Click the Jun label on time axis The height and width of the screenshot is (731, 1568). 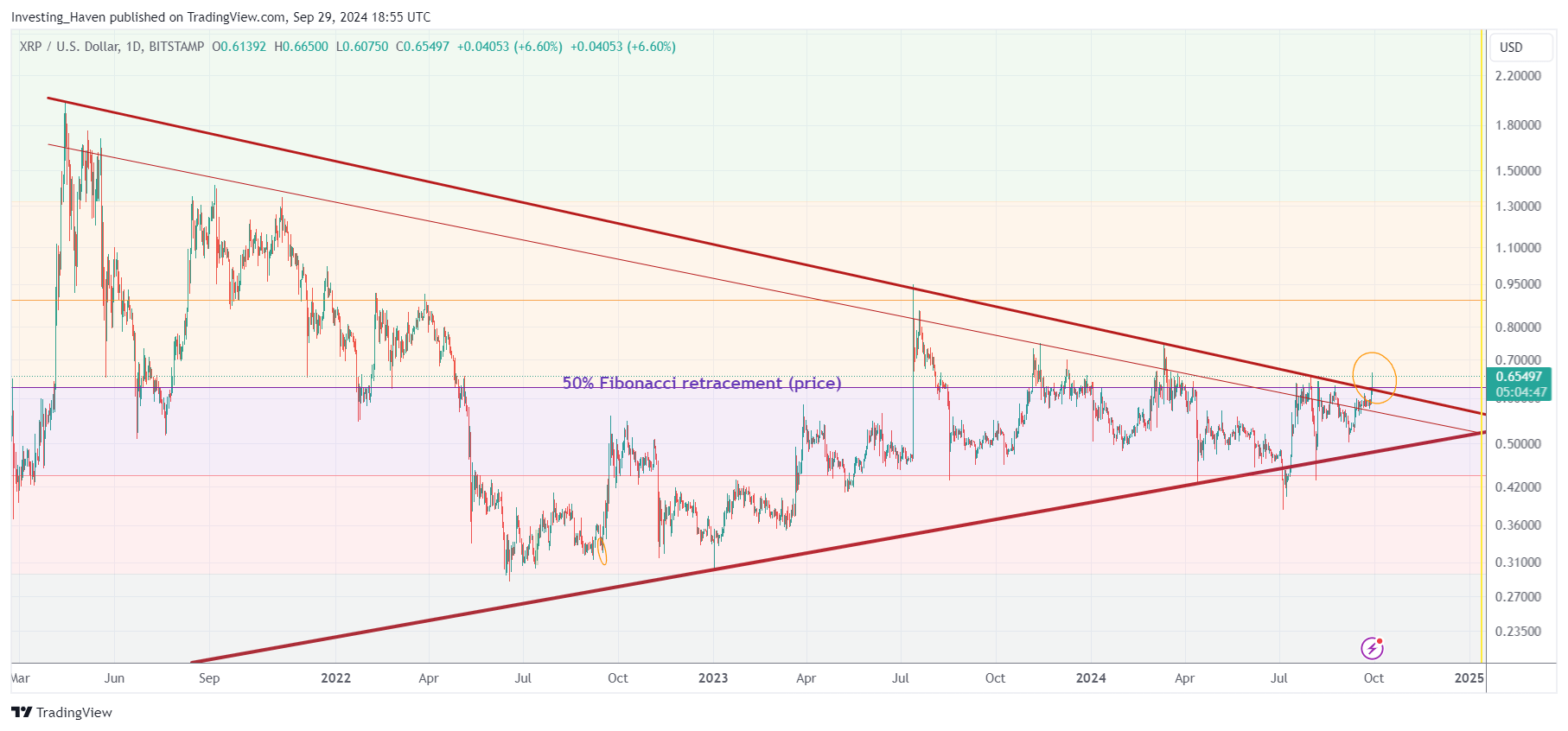pos(114,678)
